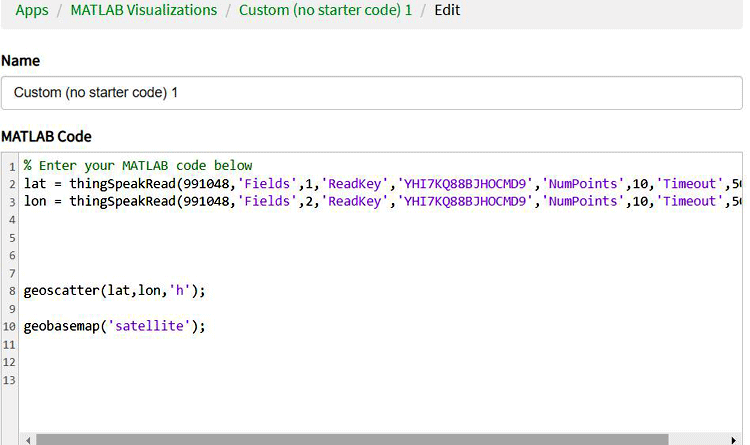Click the 'satellite' string in code
The height and width of the screenshot is (445, 750).
149,326
